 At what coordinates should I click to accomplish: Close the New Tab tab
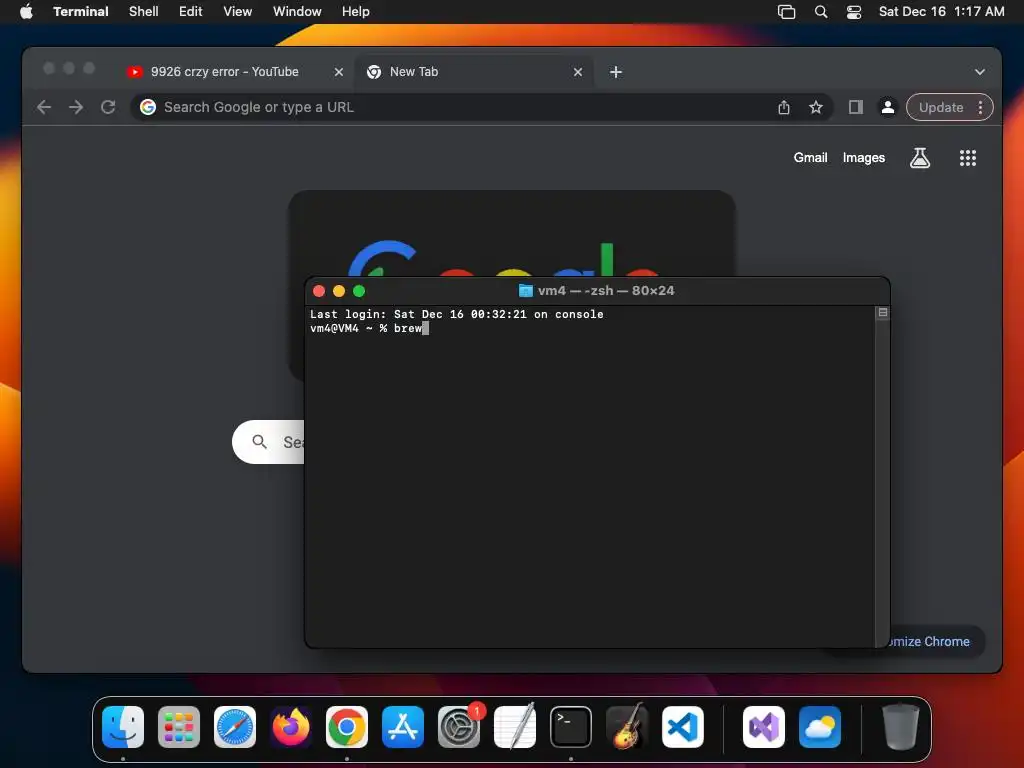coord(578,72)
